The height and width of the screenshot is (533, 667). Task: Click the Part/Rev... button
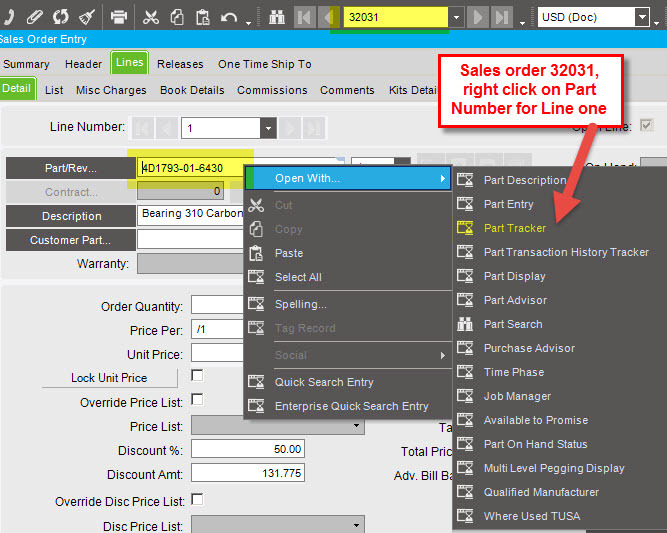[71, 168]
